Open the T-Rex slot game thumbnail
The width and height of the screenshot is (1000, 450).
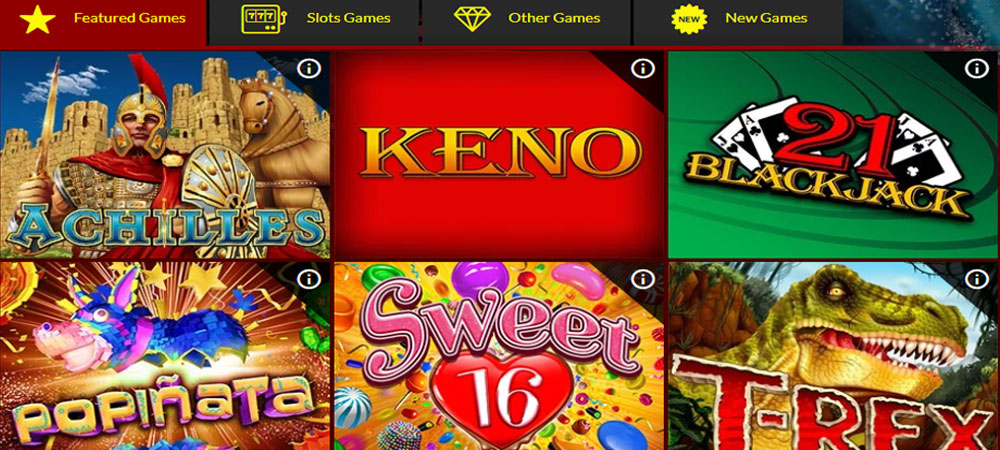pos(834,356)
